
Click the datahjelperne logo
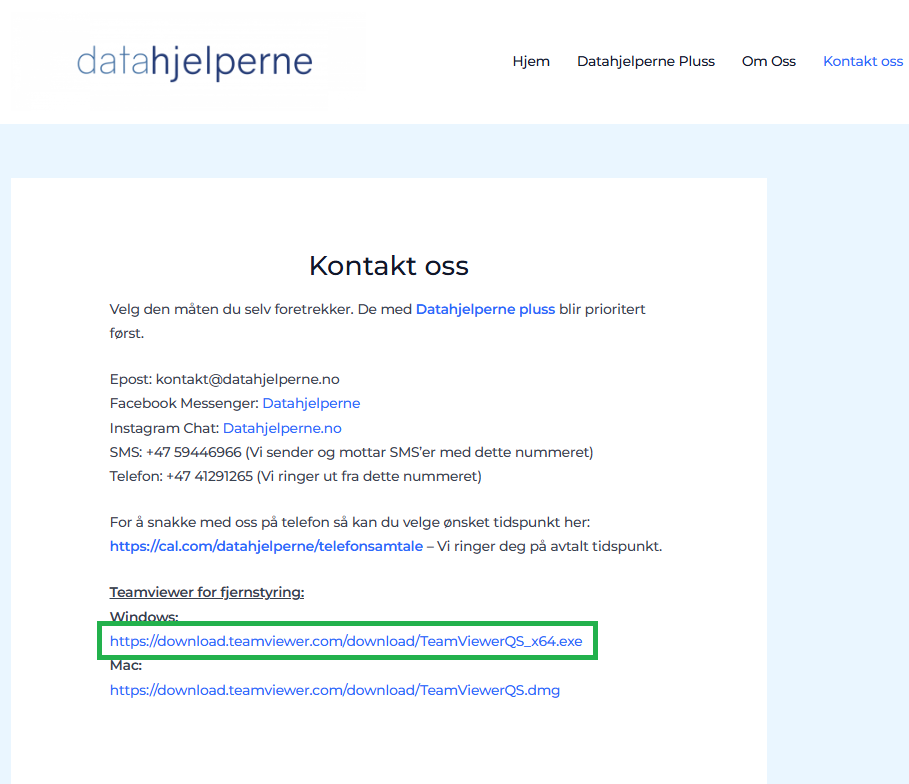point(194,62)
